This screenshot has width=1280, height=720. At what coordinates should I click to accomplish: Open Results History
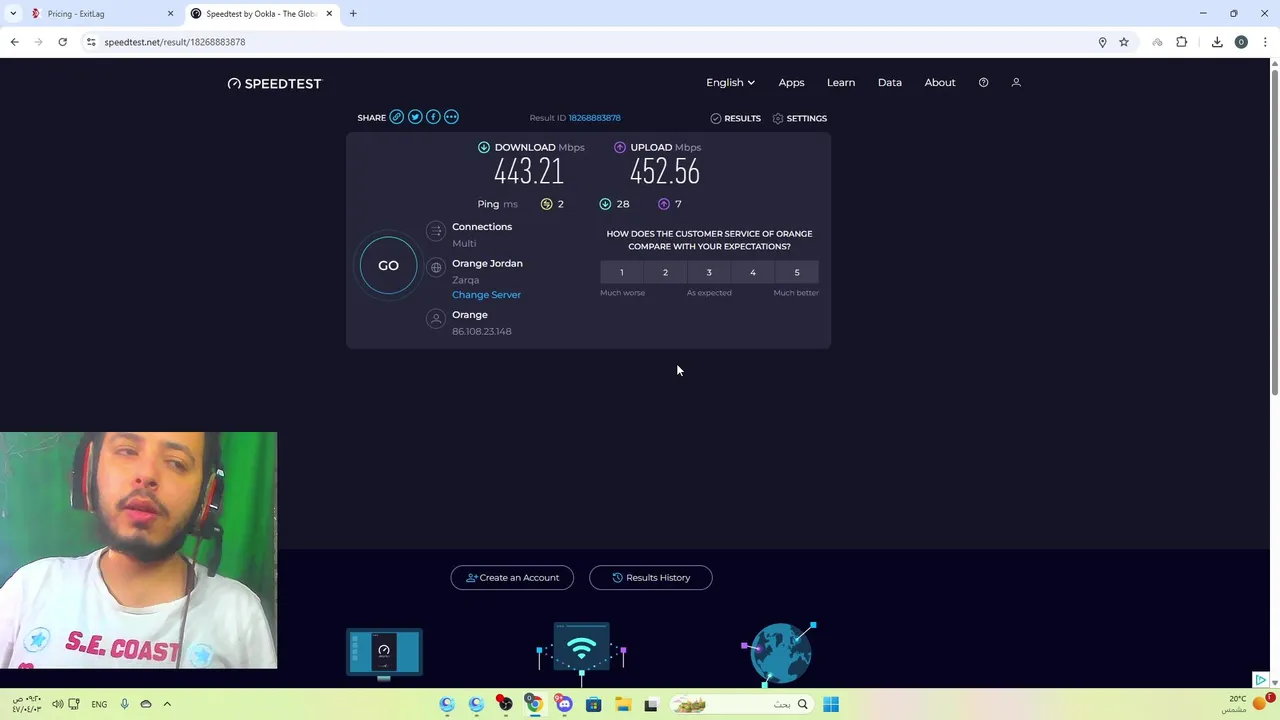650,577
